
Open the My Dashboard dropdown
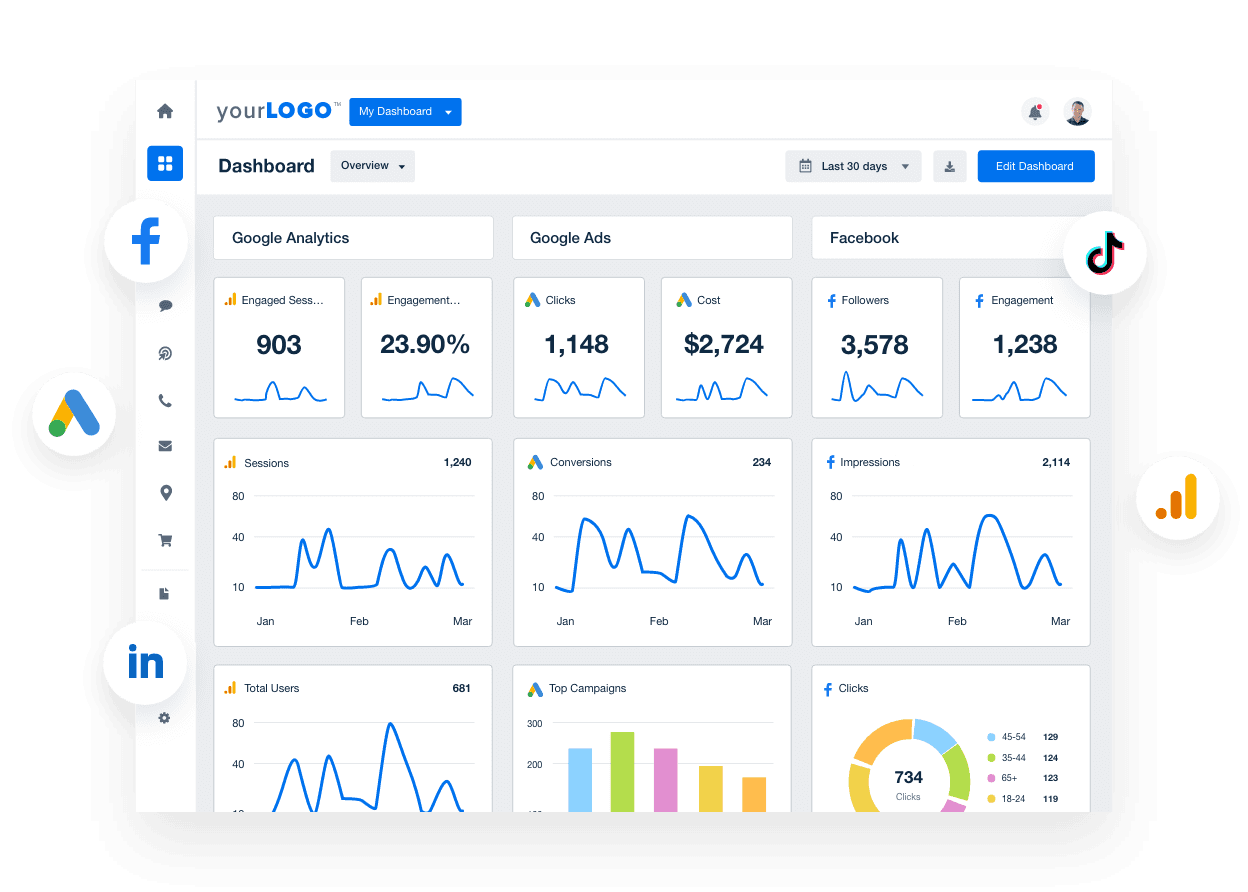[404, 112]
